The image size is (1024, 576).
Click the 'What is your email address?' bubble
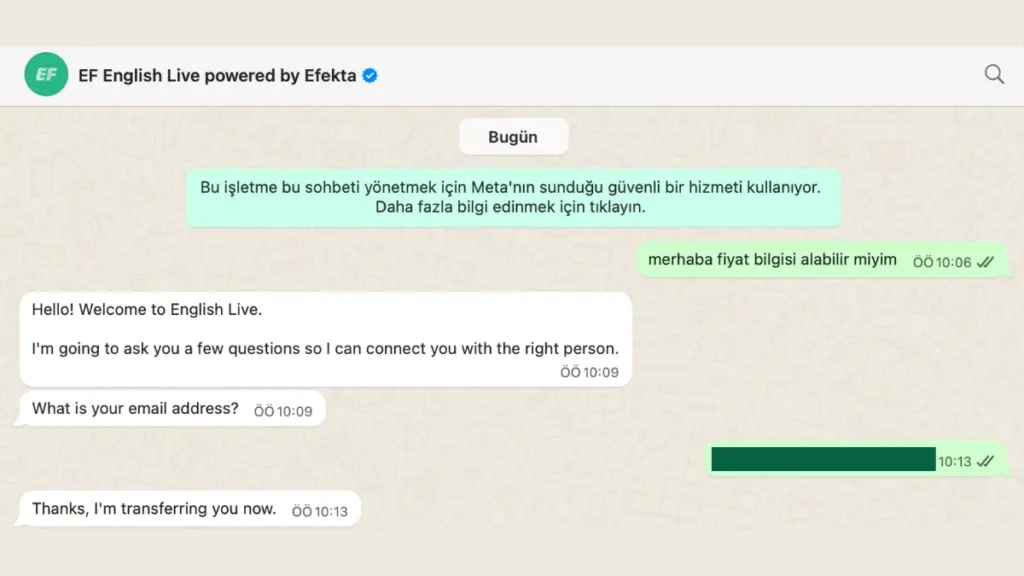point(172,409)
